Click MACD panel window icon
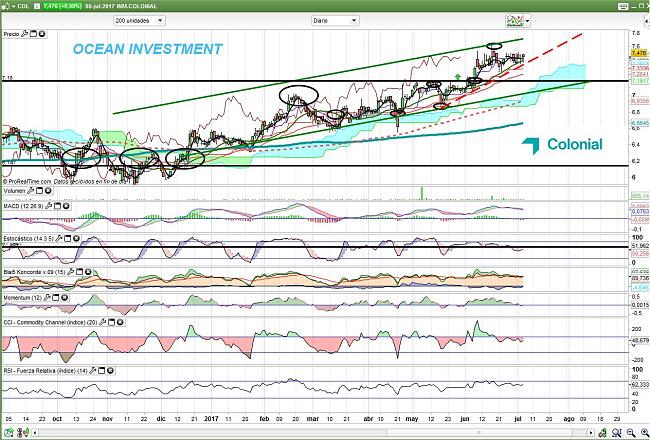 (x=58, y=206)
